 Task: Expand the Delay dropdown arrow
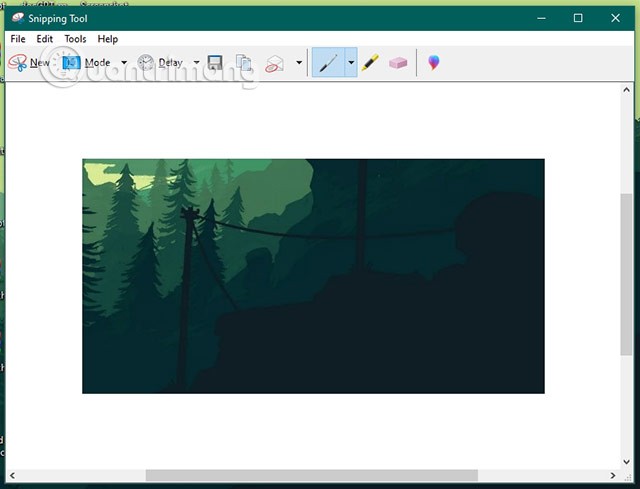(196, 62)
